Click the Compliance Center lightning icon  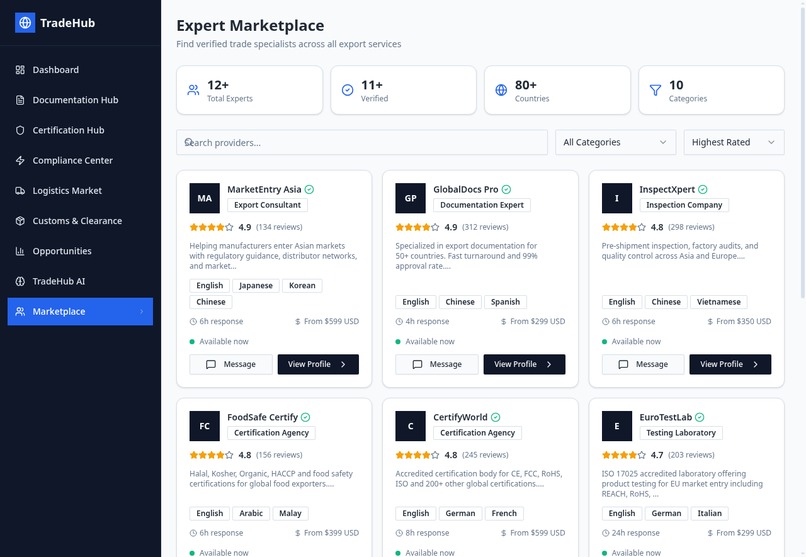tap(20, 160)
